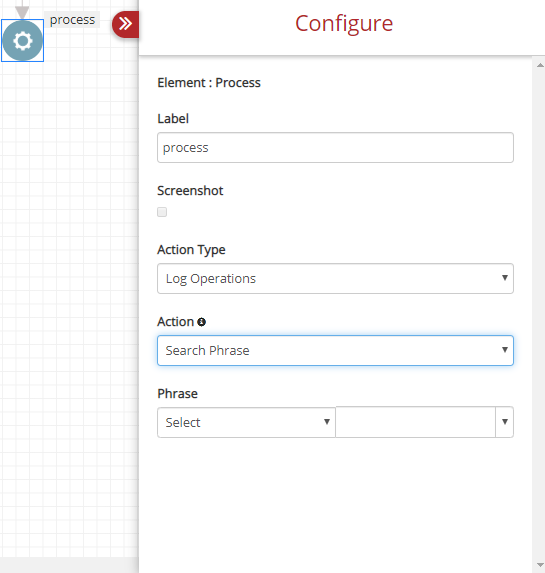The height and width of the screenshot is (573, 545).
Task: Click the process label on the canvas
Action: coord(72,20)
